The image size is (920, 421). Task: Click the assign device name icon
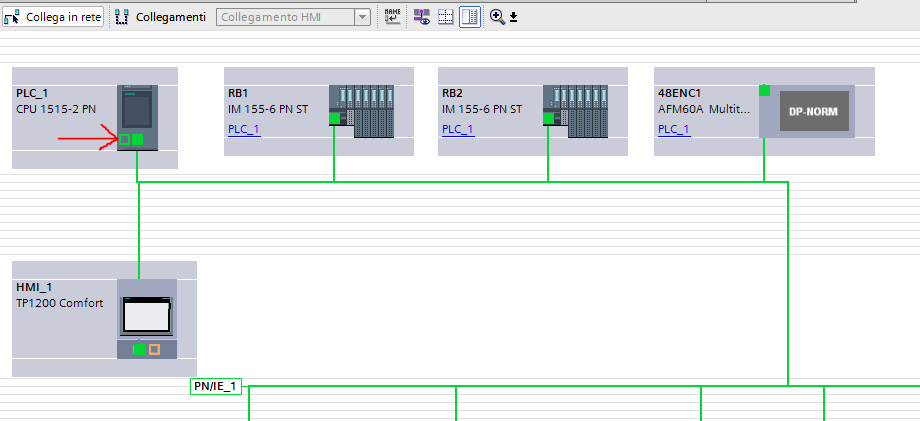click(392, 17)
